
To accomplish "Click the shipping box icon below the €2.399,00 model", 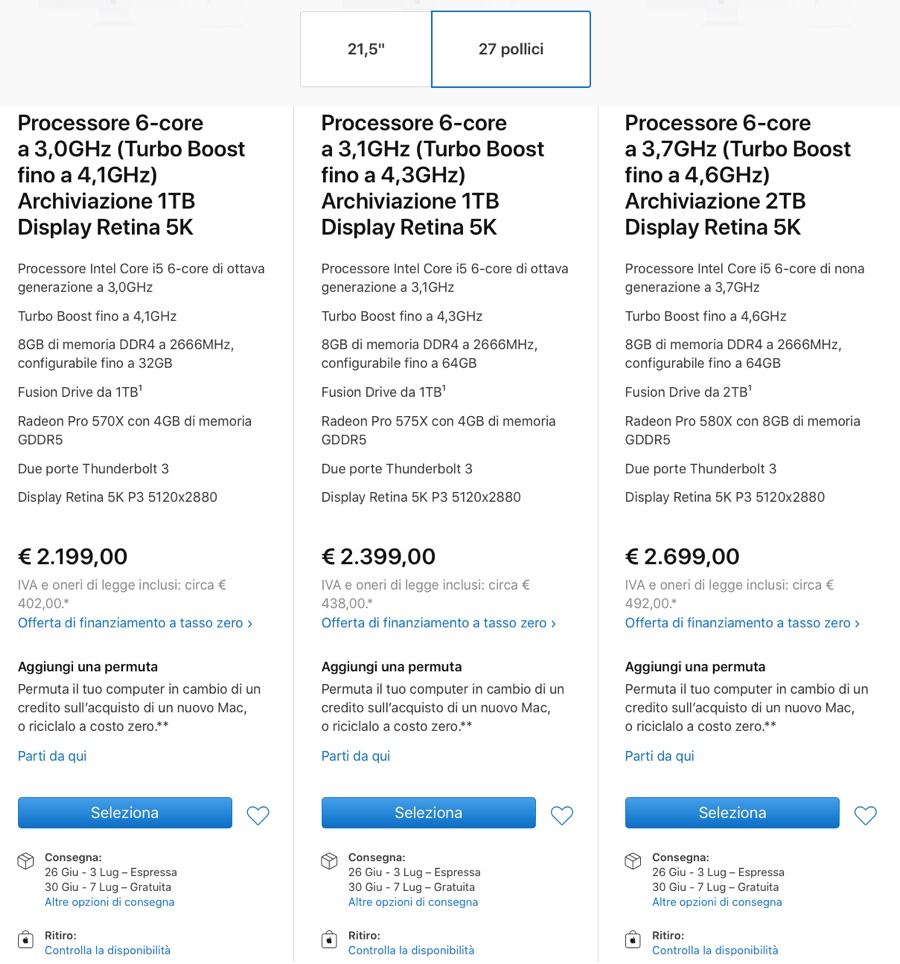I will click(330, 861).
